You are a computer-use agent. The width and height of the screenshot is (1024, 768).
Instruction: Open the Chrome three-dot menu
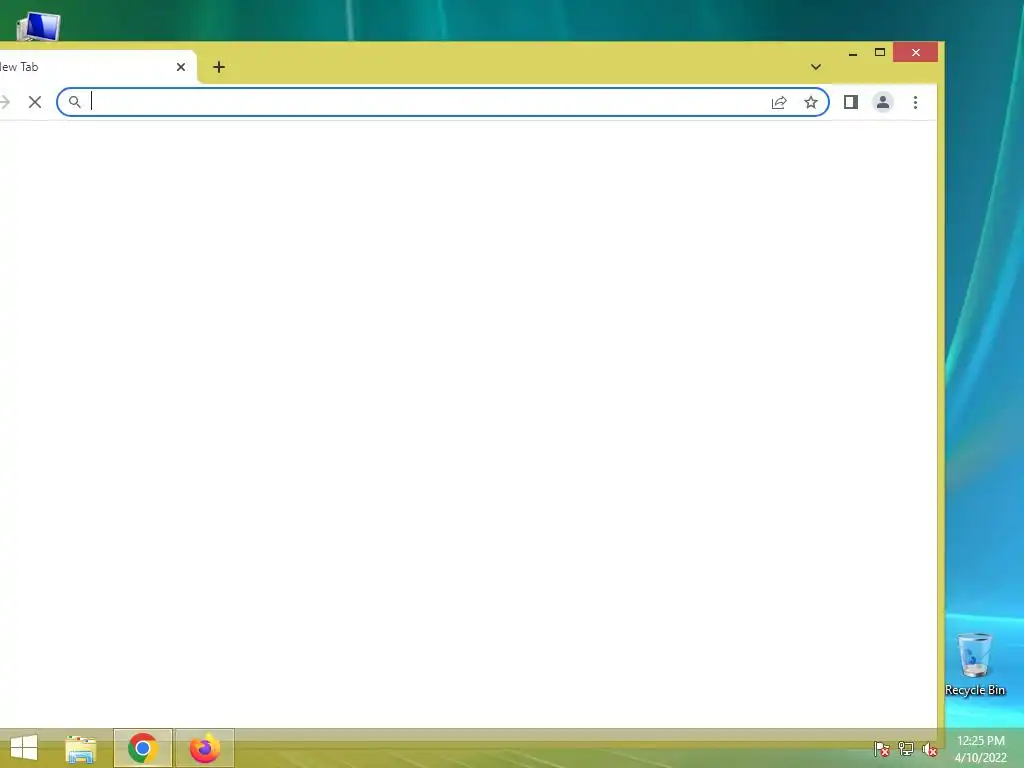[916, 103]
